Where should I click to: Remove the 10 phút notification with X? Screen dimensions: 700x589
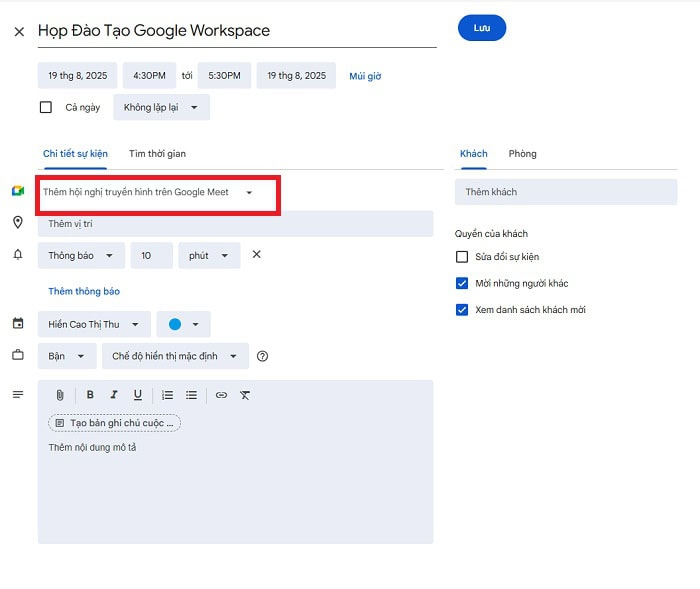click(x=256, y=255)
